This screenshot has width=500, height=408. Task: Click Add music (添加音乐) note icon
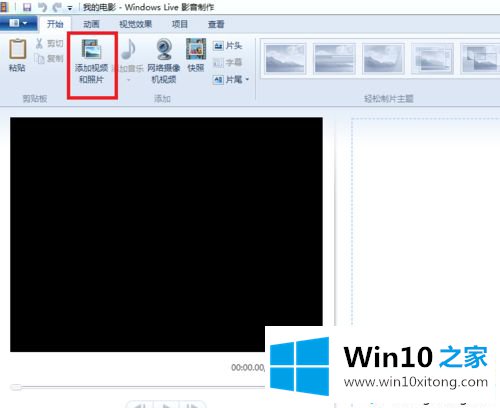129,49
